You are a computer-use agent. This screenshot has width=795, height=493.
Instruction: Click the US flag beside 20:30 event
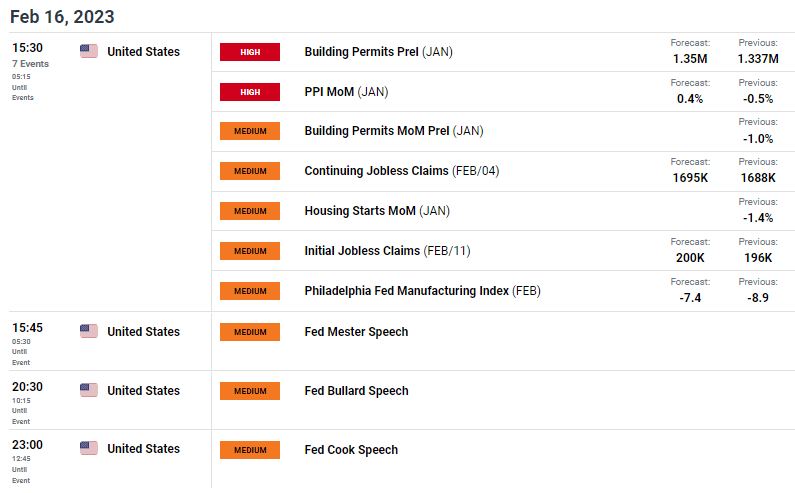pos(89,390)
